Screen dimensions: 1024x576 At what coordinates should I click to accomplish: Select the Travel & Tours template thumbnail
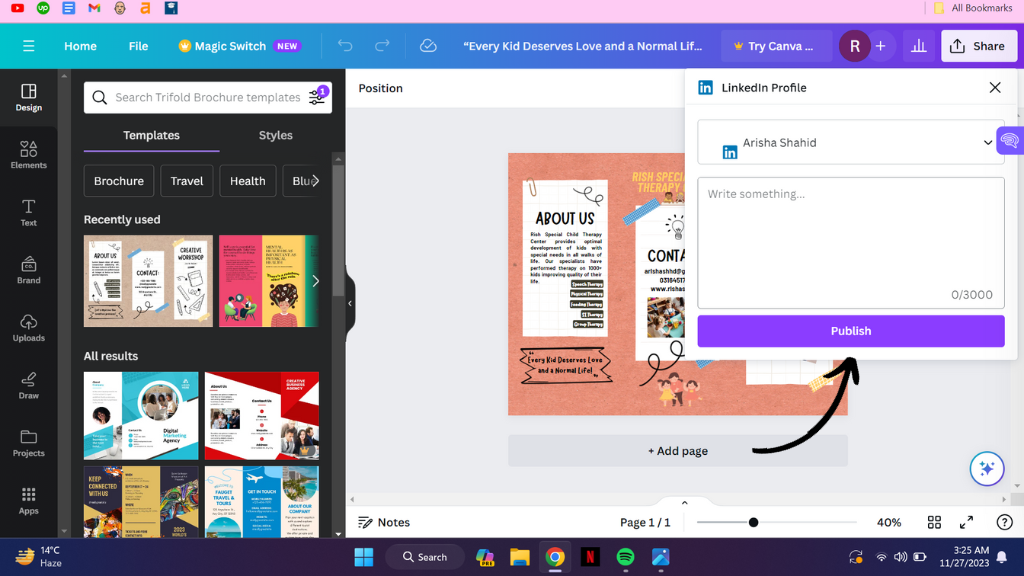coord(262,502)
